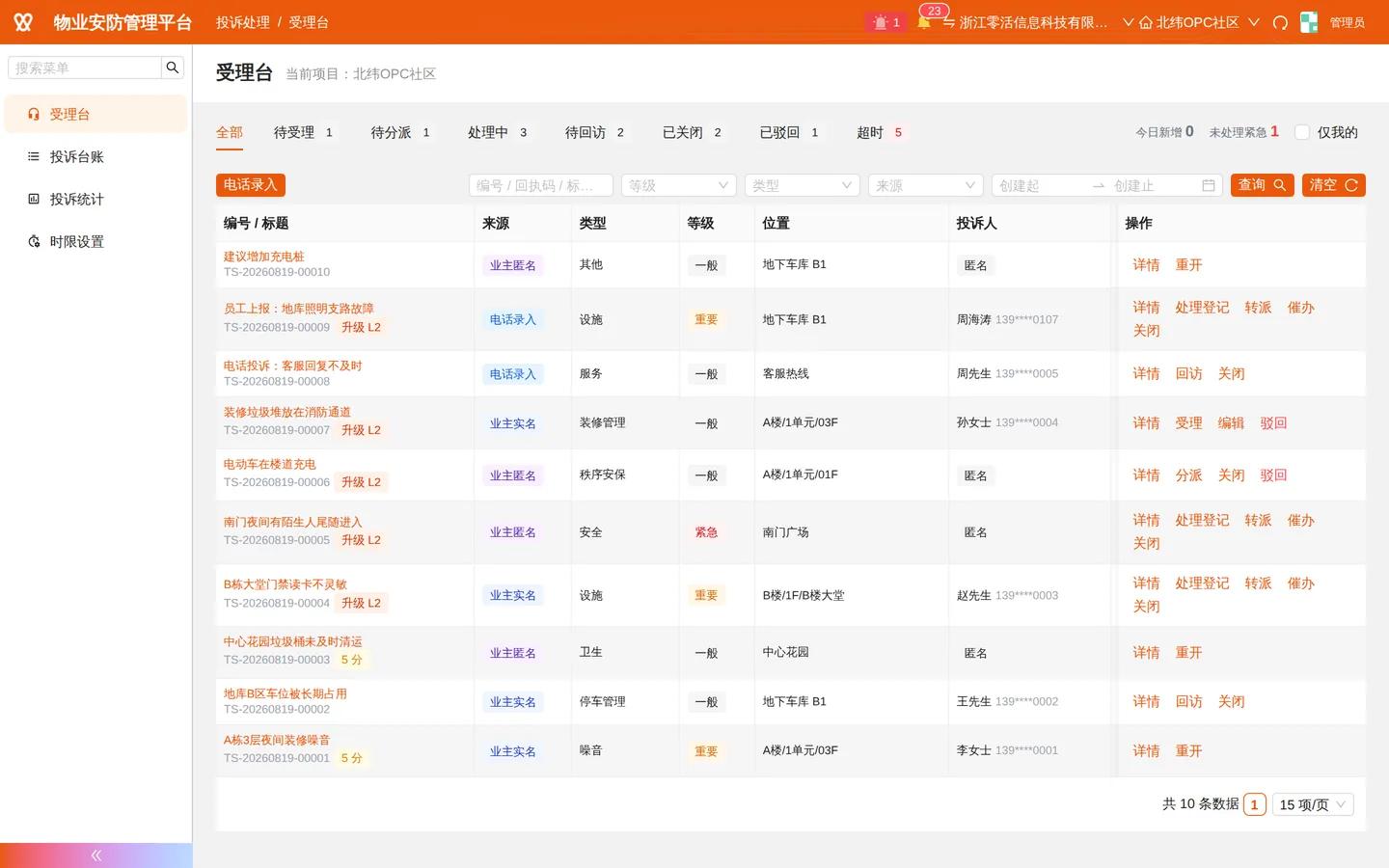
Task: Click the 创建起 start date field
Action: [1040, 185]
